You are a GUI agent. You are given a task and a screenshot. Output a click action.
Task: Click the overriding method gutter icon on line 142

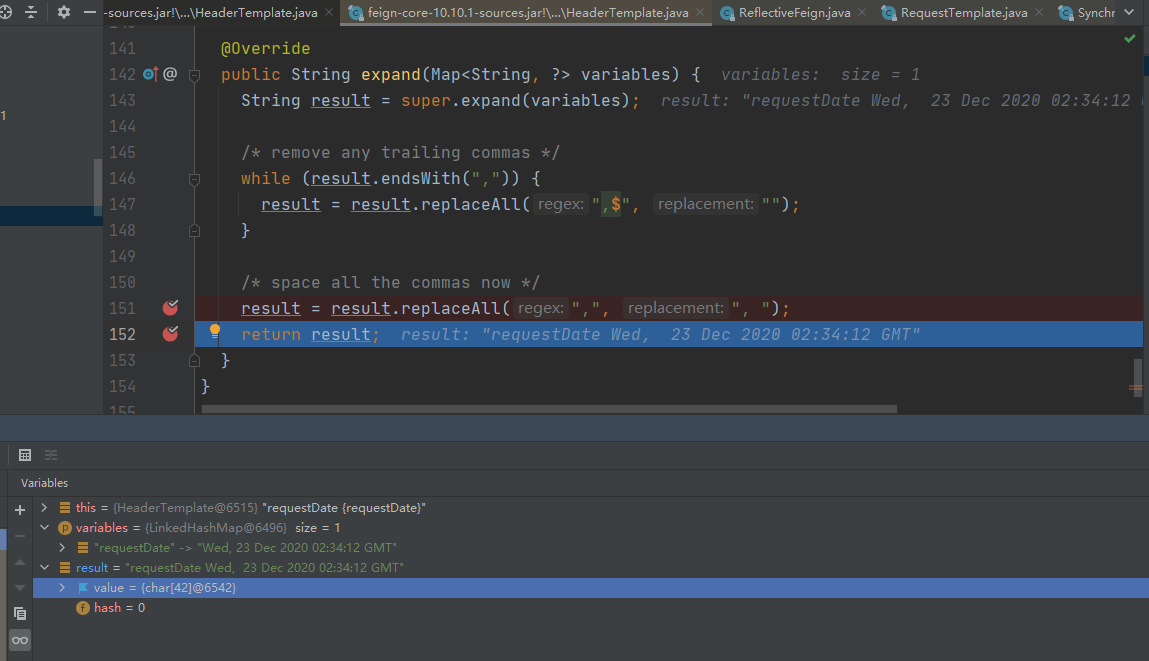coord(150,74)
